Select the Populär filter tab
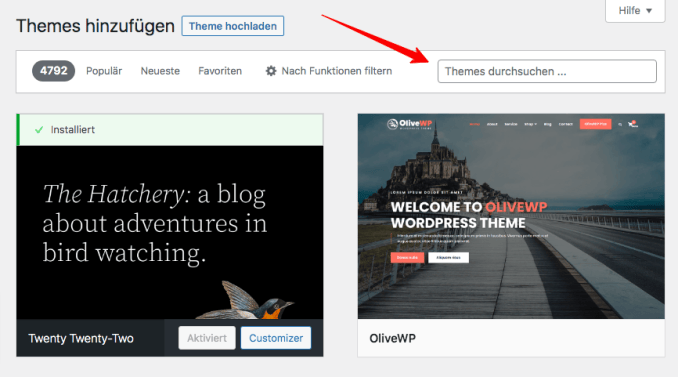The height and width of the screenshot is (377, 678). [x=104, y=71]
